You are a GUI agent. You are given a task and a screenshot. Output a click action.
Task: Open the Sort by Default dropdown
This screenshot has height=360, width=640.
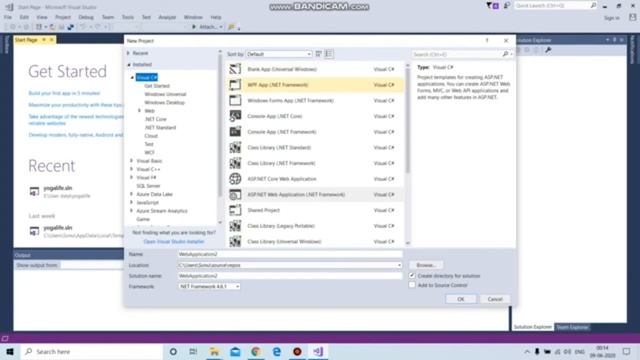tap(279, 54)
